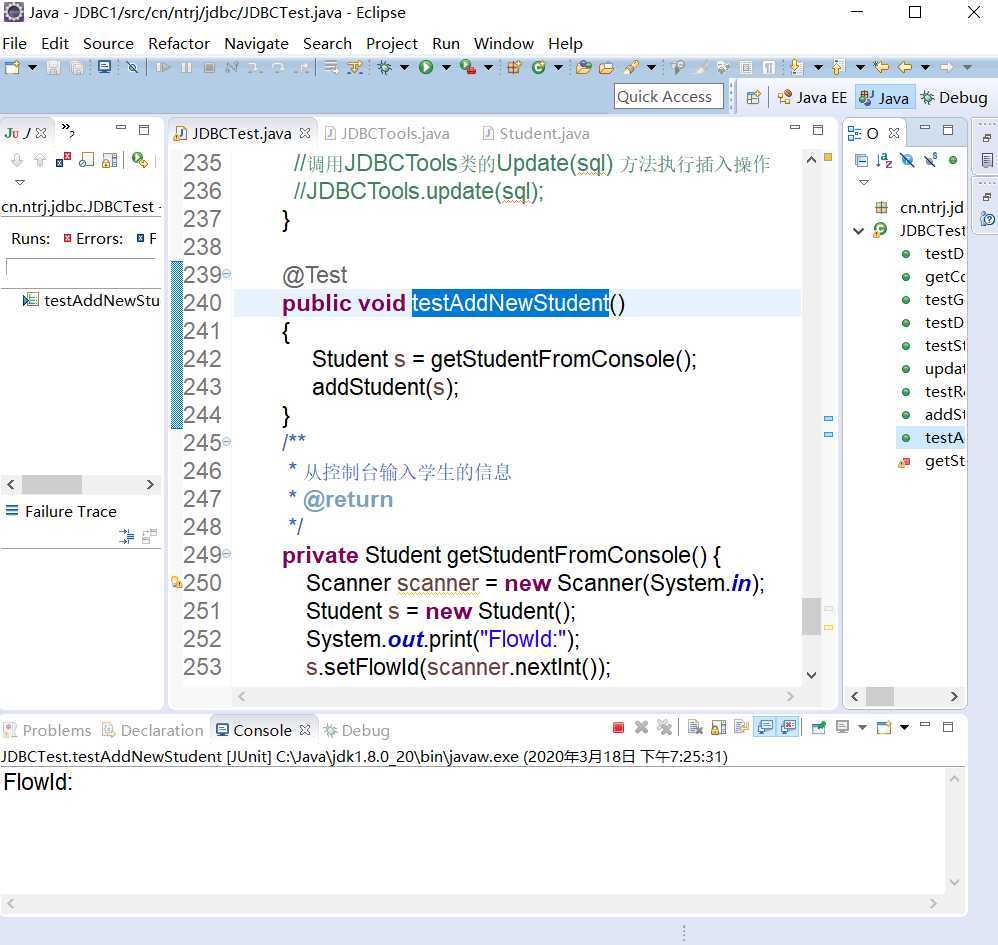Toggle Hide Static members in Outline toolbar
Image resolution: width=998 pixels, height=945 pixels.
click(931, 160)
